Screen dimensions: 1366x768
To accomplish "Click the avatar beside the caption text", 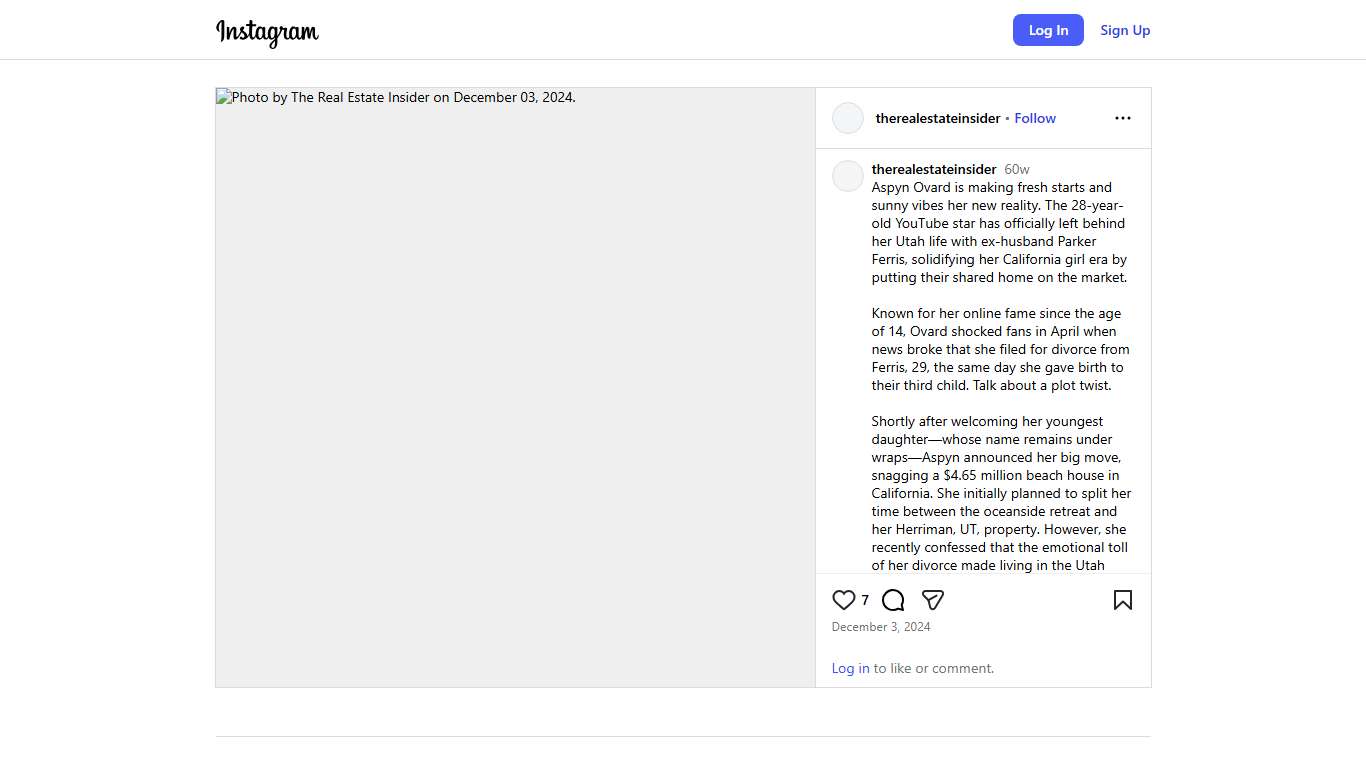I will [x=848, y=176].
